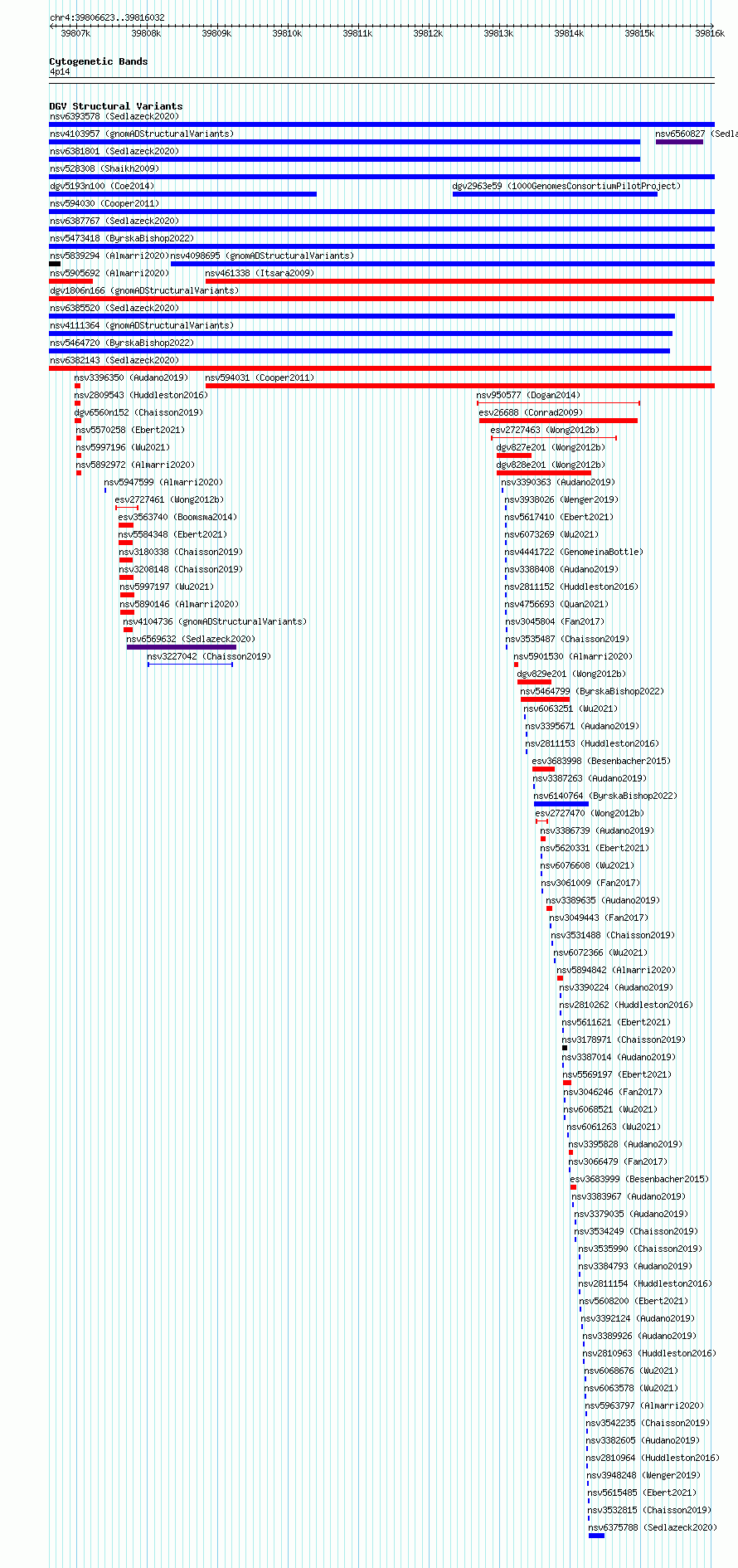Click dgv1806n166 gnomADStructuralVariants label
The height and width of the screenshot is (1568, 738).
(144, 291)
